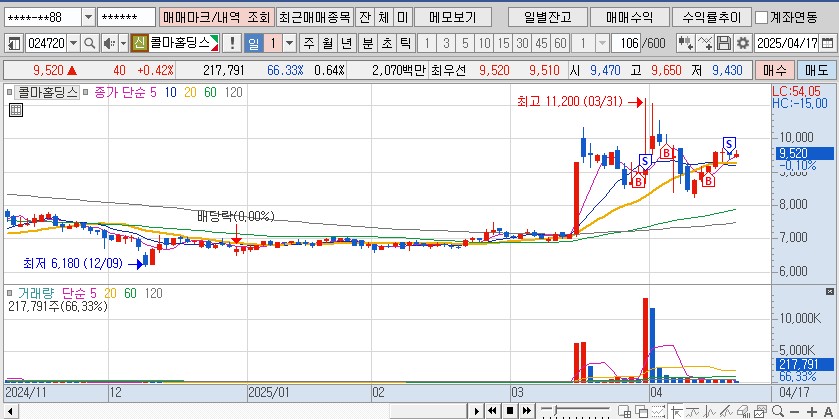Screen dimensions: 839x419
Task: Open chart settings gear icon
Action: click(x=742, y=43)
